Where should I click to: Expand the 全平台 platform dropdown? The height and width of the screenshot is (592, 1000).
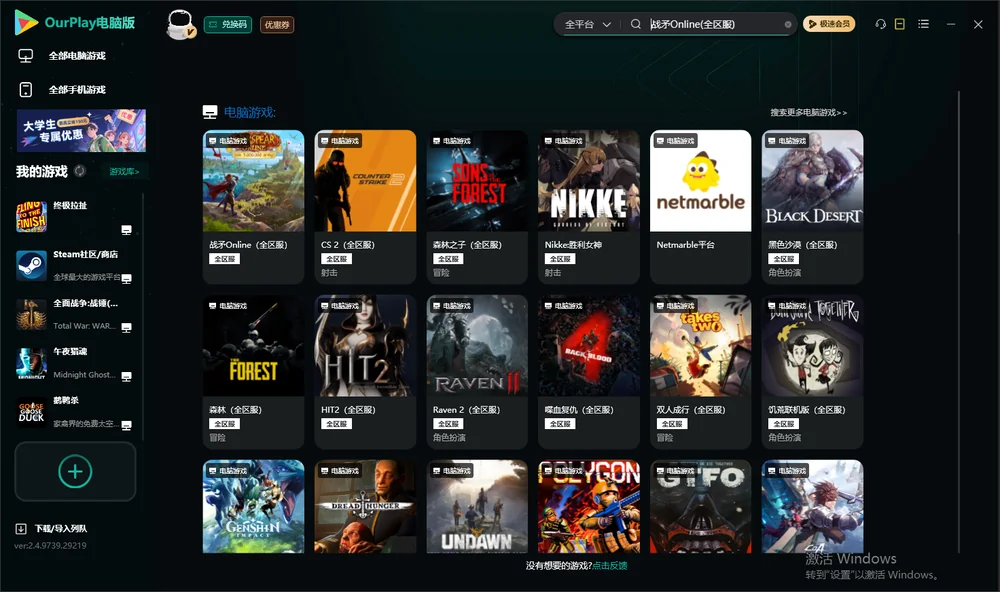point(588,24)
